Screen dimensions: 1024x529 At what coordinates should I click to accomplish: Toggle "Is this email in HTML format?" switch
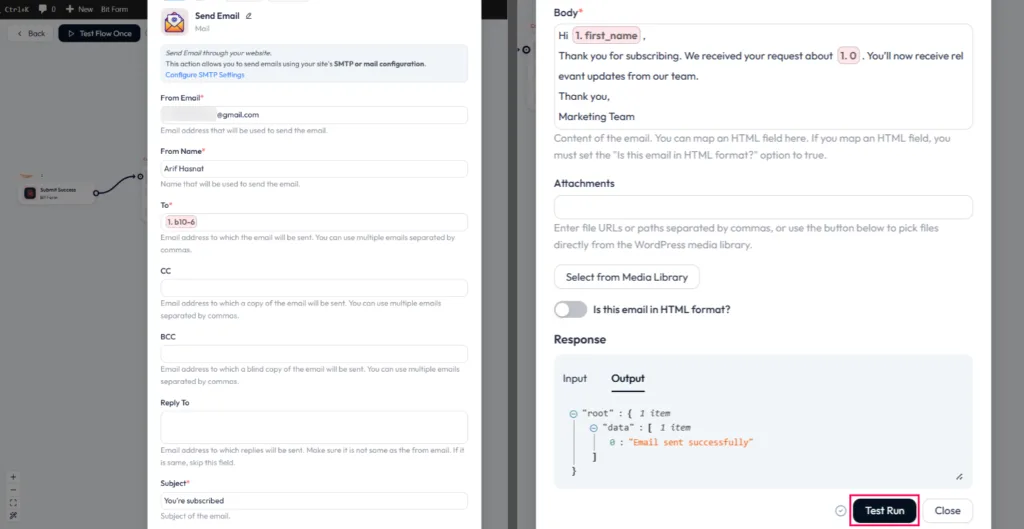click(x=570, y=310)
